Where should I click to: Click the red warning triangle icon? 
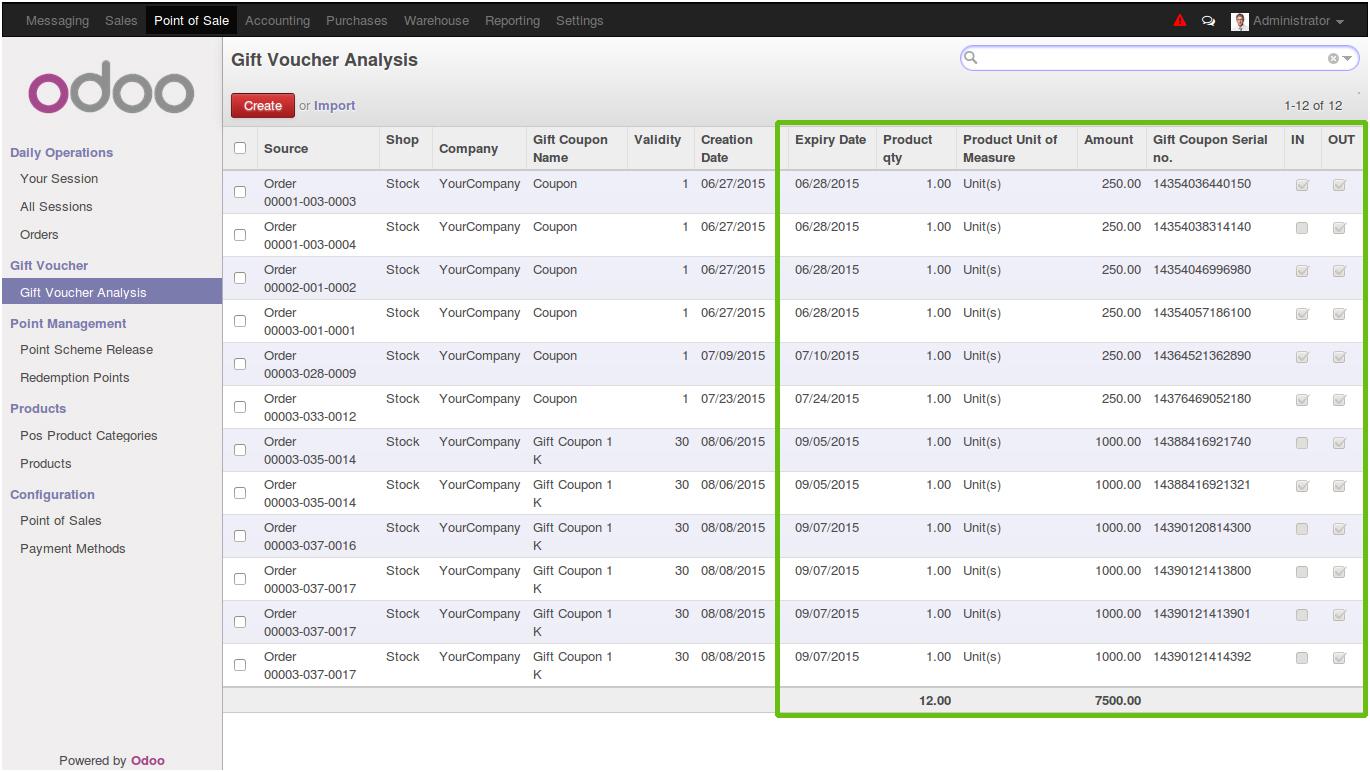click(x=1180, y=20)
